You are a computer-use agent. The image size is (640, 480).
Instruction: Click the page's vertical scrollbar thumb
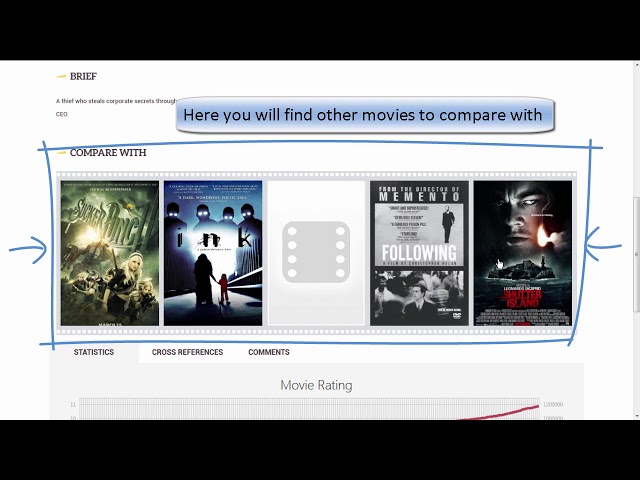click(637, 254)
